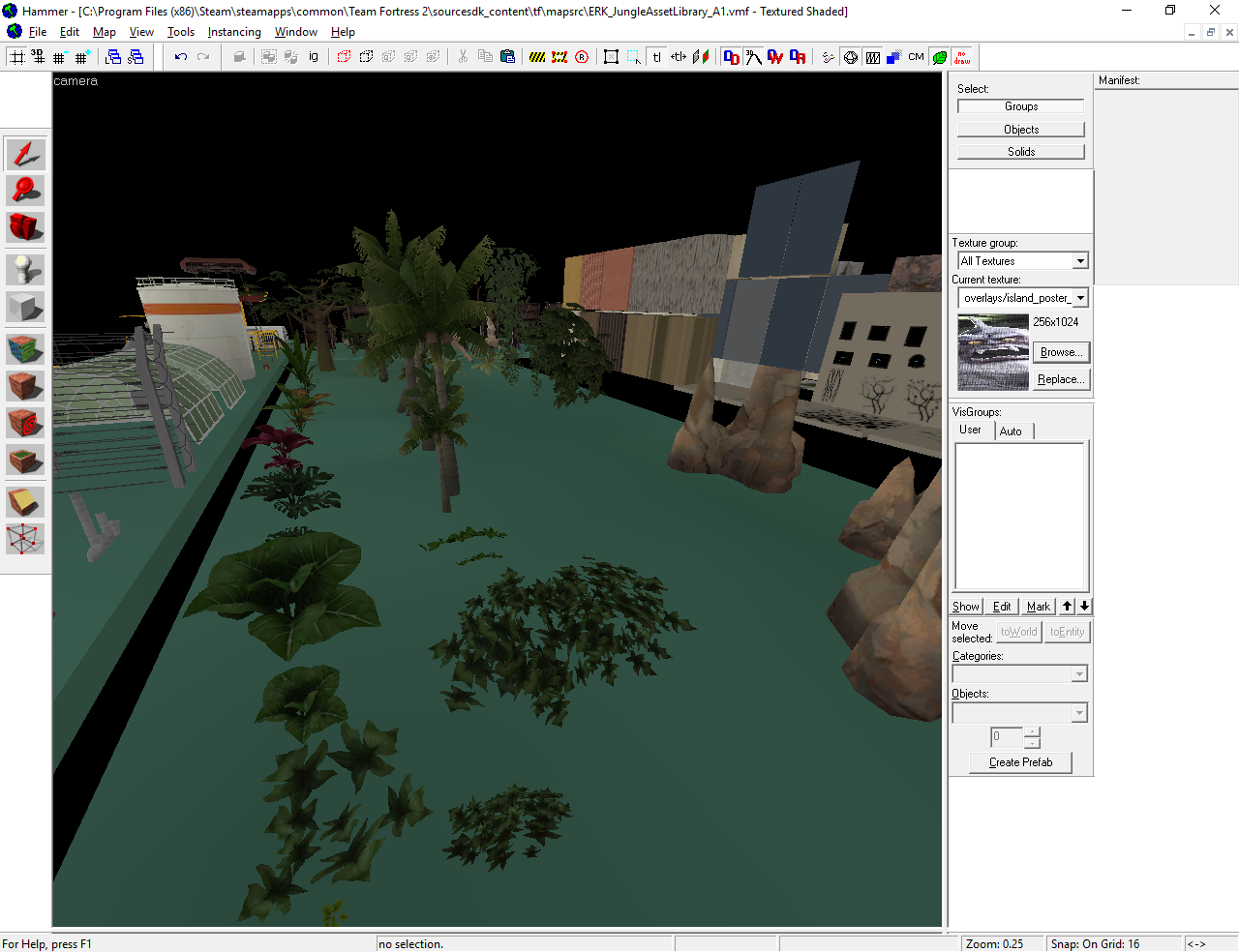Screen dimensions: 1239x952
Task: Click the Undo arrow in toolbar
Action: pyautogui.click(x=180, y=57)
